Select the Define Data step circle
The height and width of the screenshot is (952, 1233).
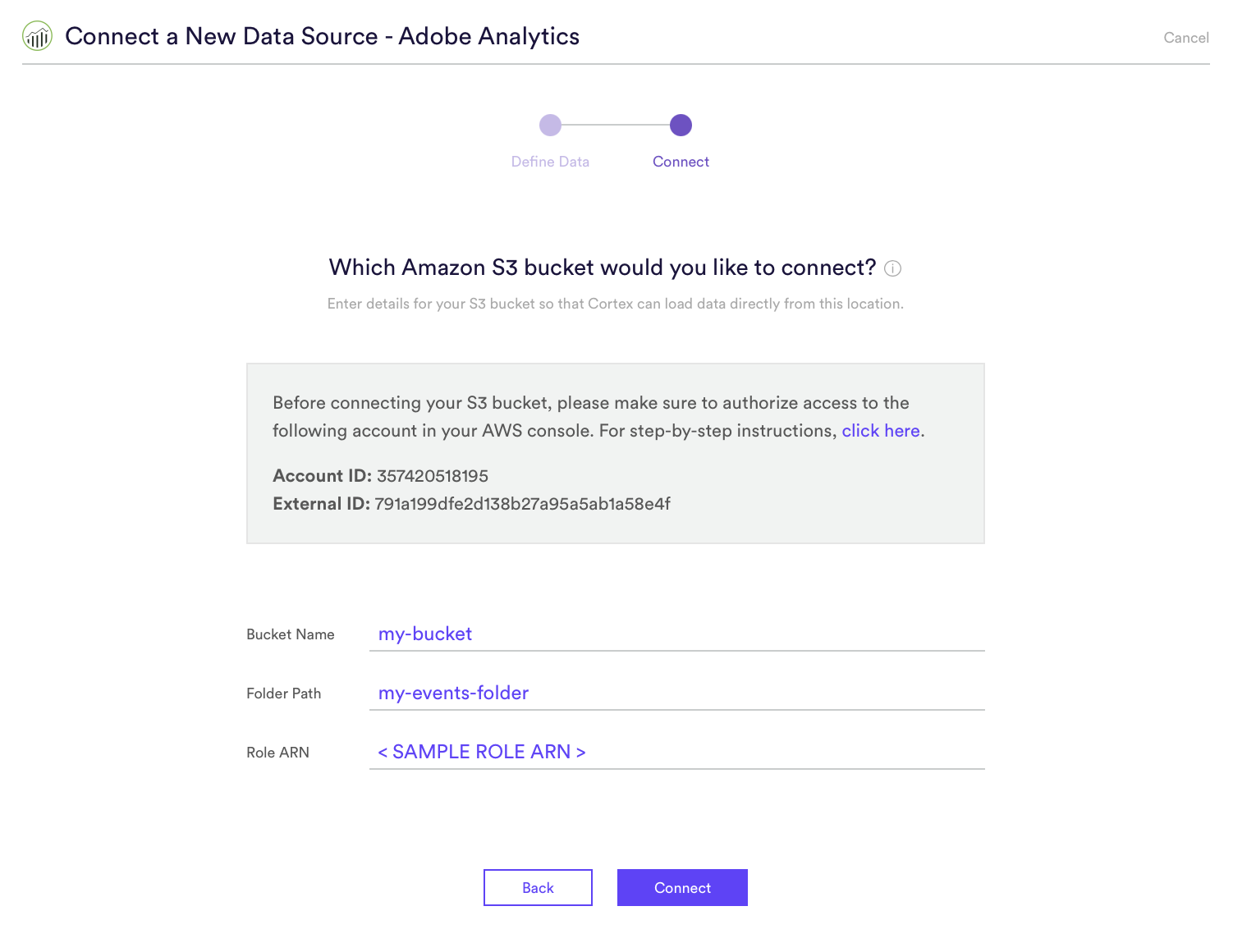click(550, 125)
